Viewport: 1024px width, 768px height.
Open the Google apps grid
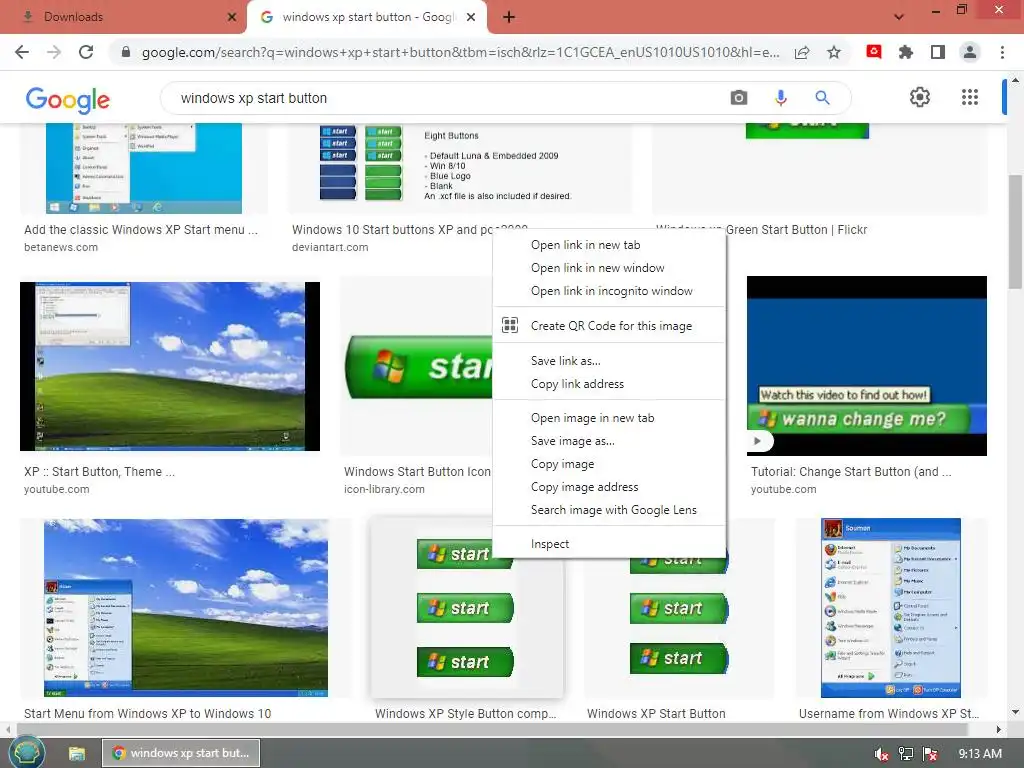[970, 97]
